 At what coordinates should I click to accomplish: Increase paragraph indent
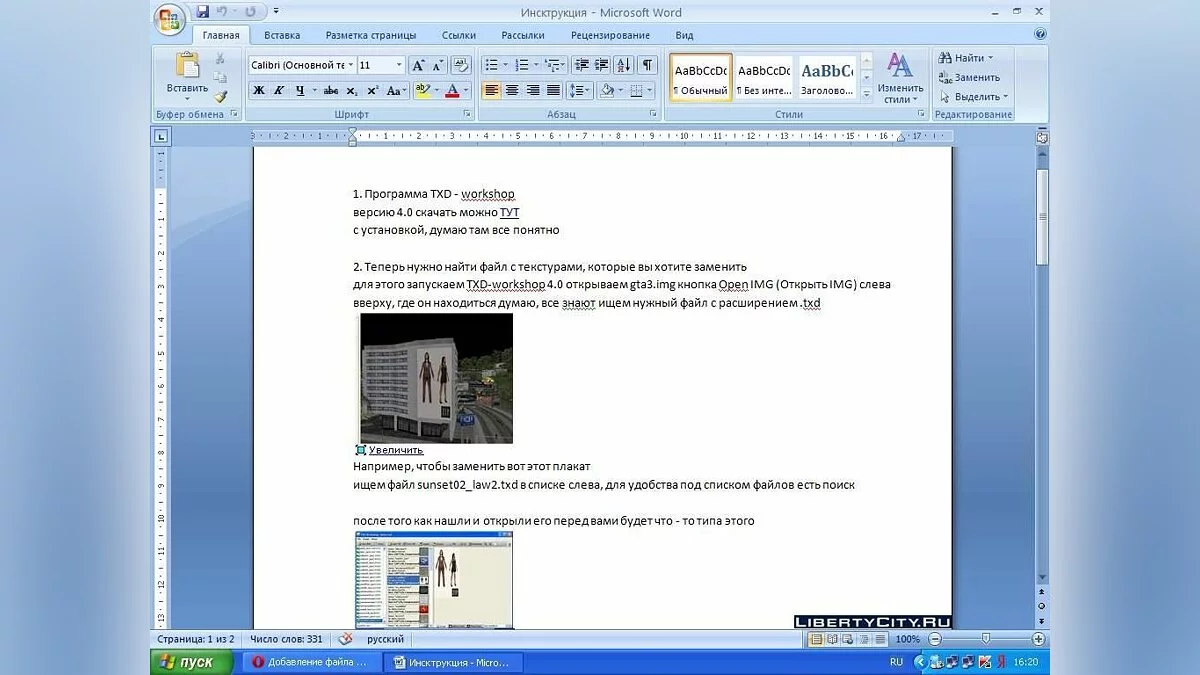point(601,65)
